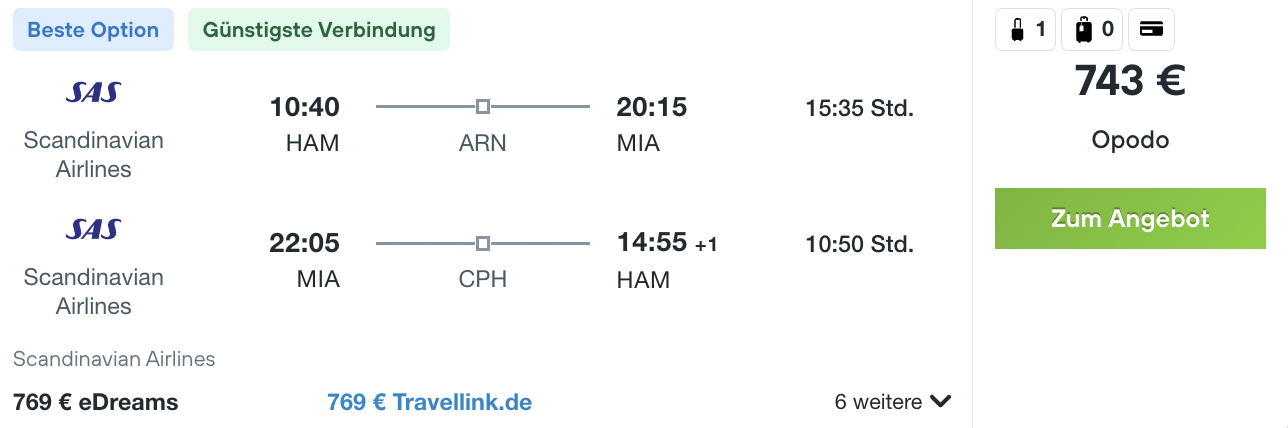1288x428 pixels.
Task: Open the 769 € Travellink.de offer
Action: (x=429, y=402)
